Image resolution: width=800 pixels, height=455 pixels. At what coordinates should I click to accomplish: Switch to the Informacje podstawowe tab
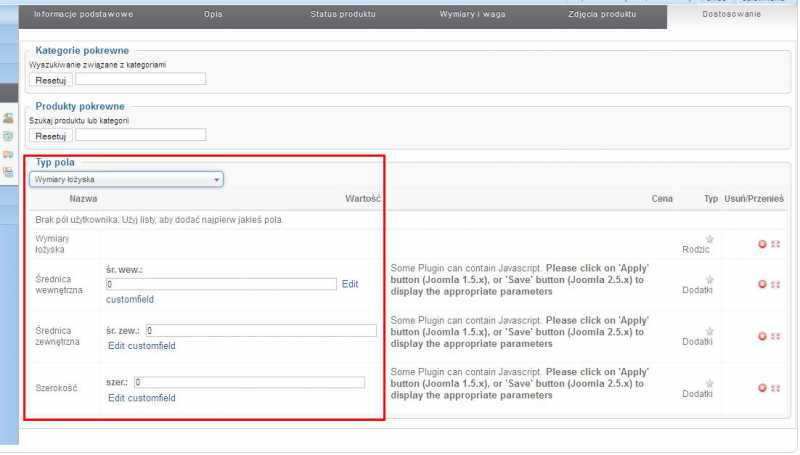point(83,15)
